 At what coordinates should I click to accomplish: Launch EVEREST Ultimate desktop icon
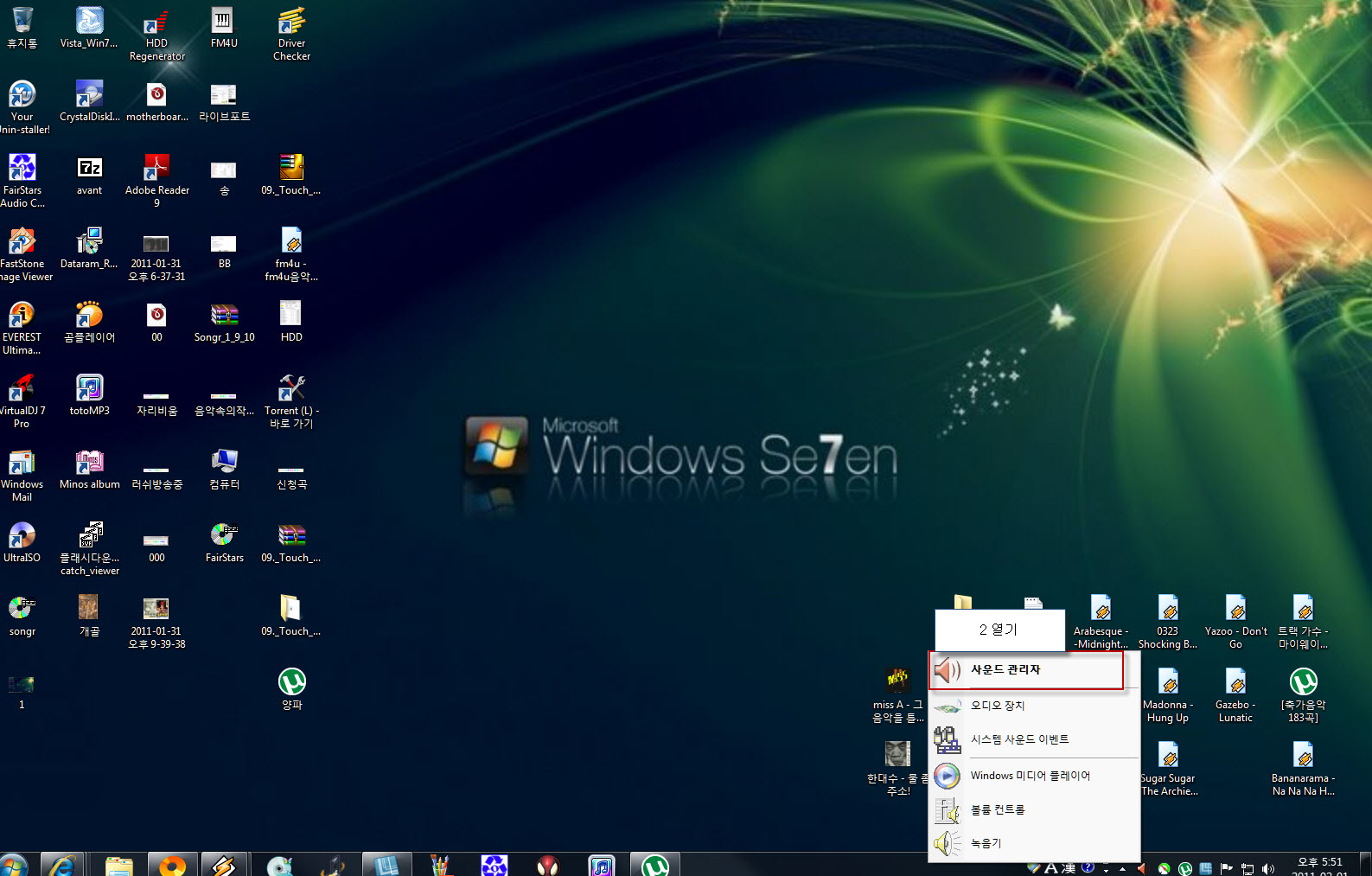click(x=22, y=328)
